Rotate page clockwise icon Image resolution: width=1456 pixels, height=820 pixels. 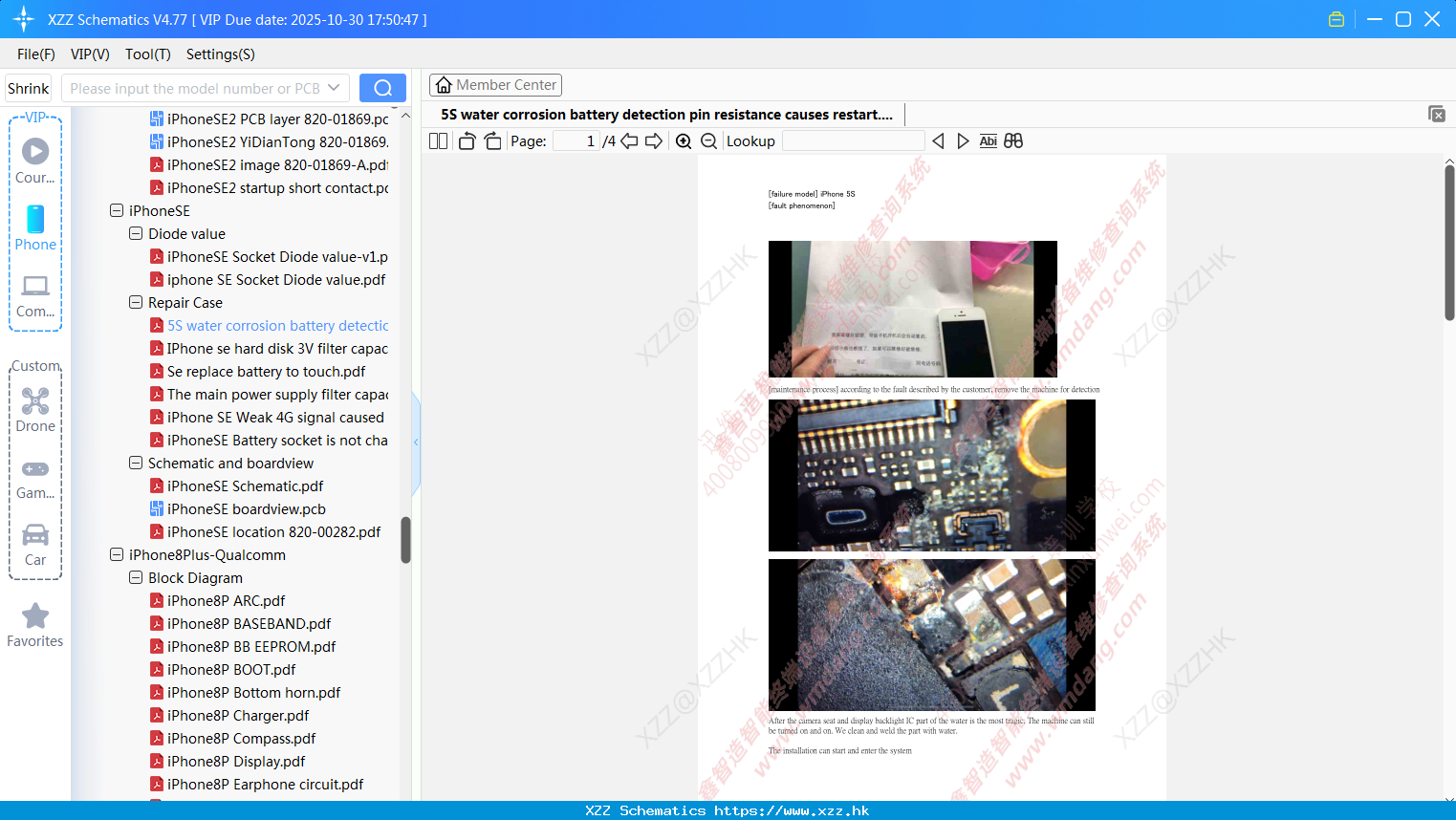pos(492,141)
